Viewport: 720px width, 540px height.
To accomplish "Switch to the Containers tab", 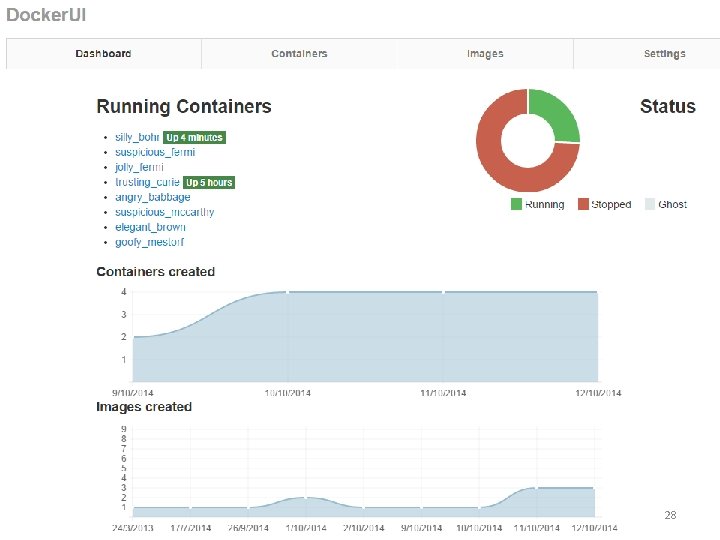I will [x=299, y=54].
